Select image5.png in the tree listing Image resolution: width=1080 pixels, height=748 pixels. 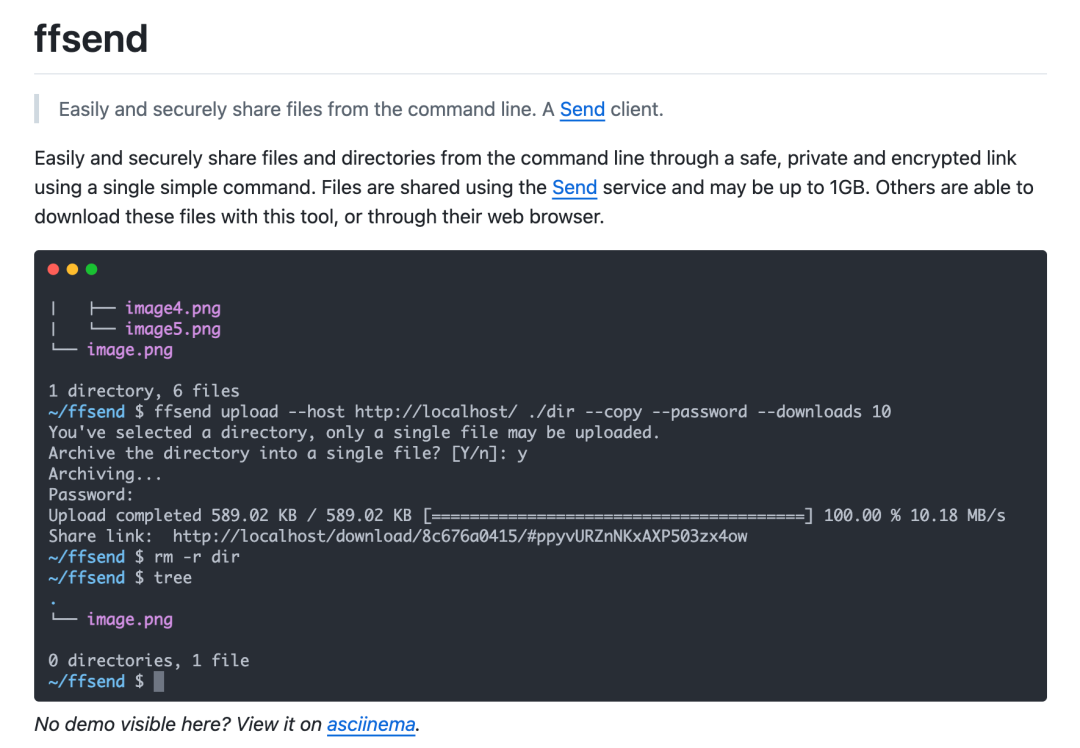pos(172,329)
